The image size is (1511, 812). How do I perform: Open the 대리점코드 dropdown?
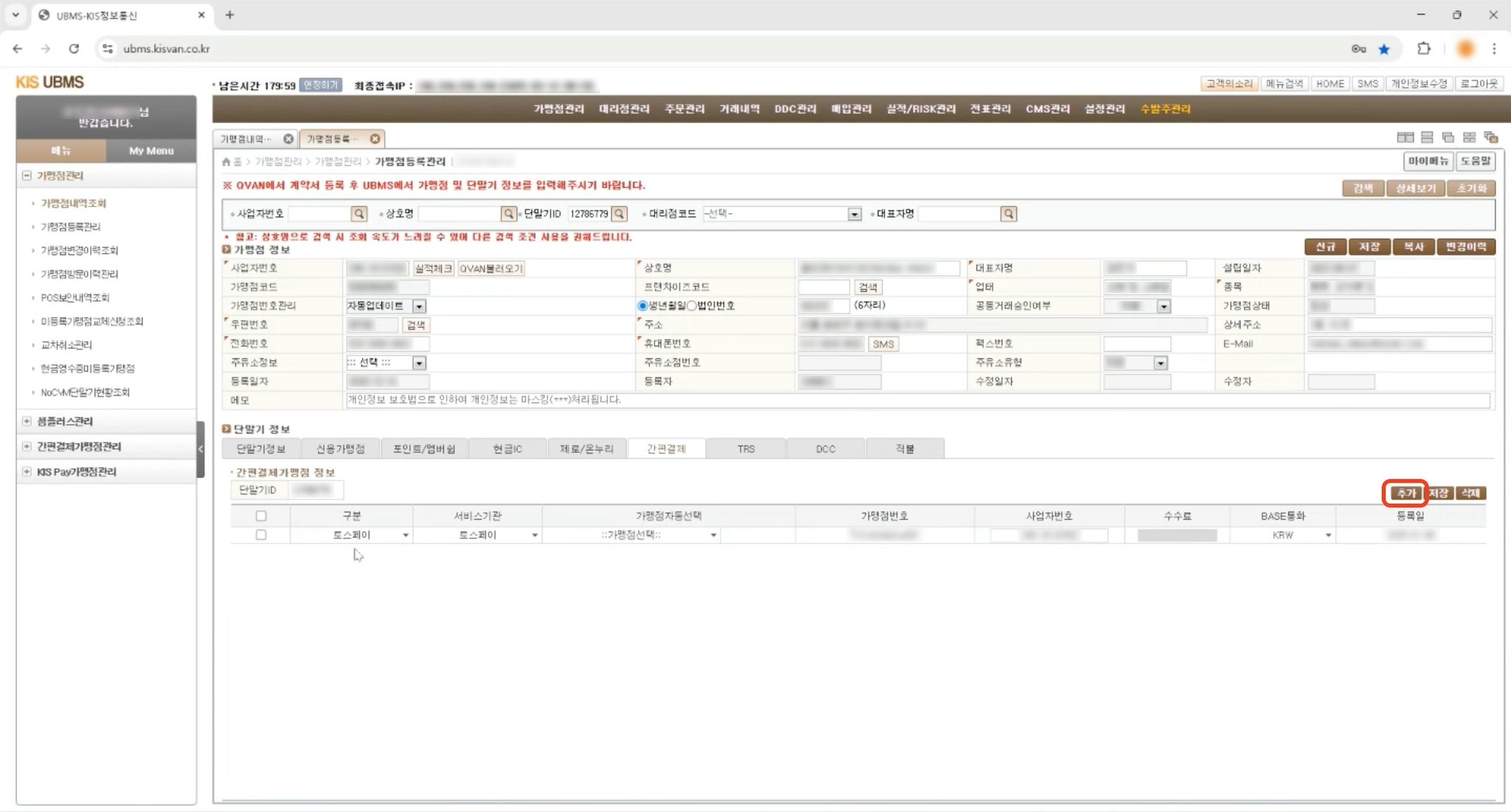pos(854,214)
